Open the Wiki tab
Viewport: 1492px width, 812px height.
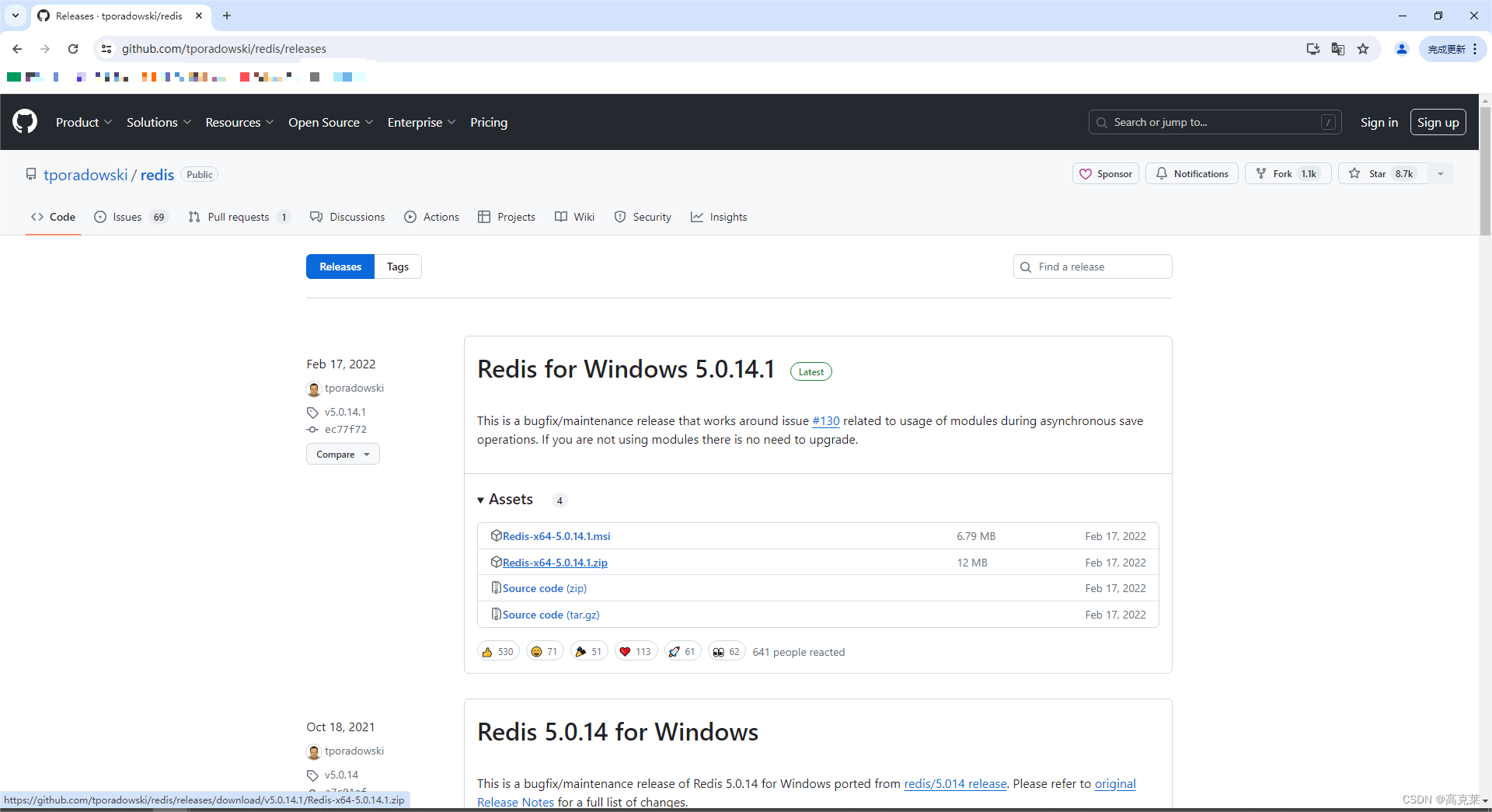(x=574, y=217)
